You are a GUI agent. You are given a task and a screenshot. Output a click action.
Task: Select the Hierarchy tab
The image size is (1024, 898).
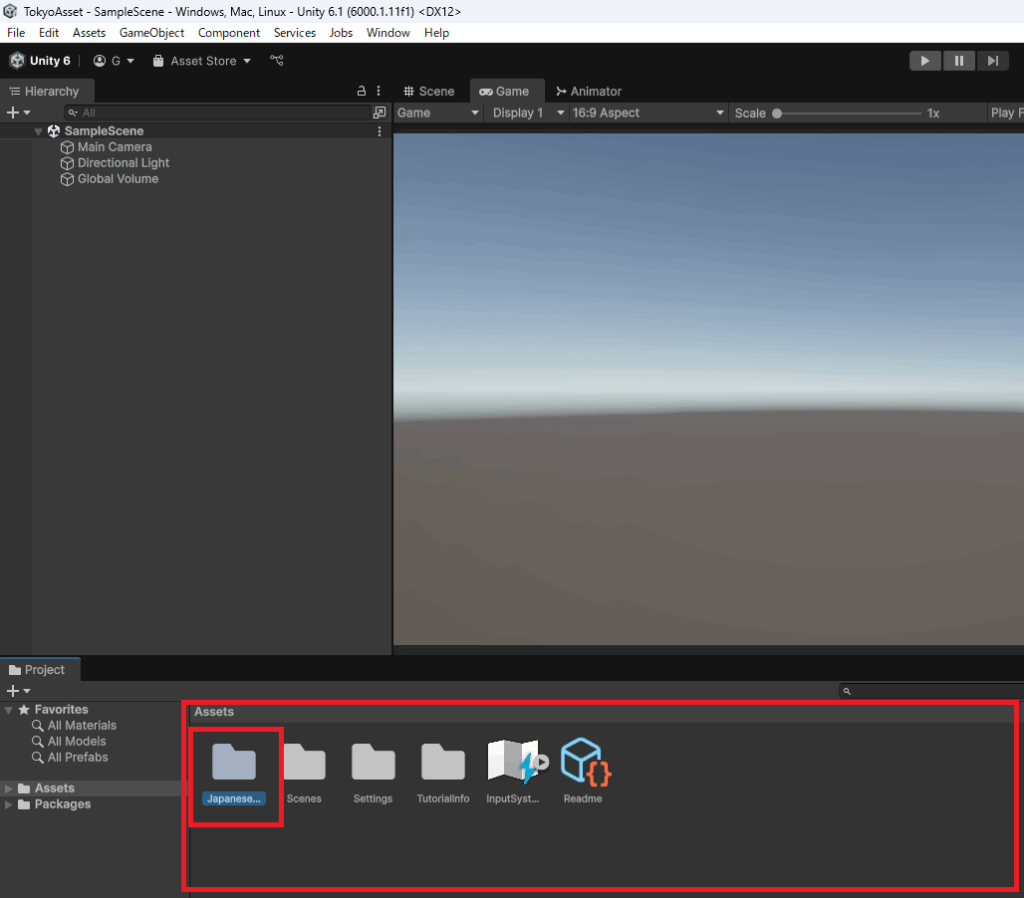46,91
